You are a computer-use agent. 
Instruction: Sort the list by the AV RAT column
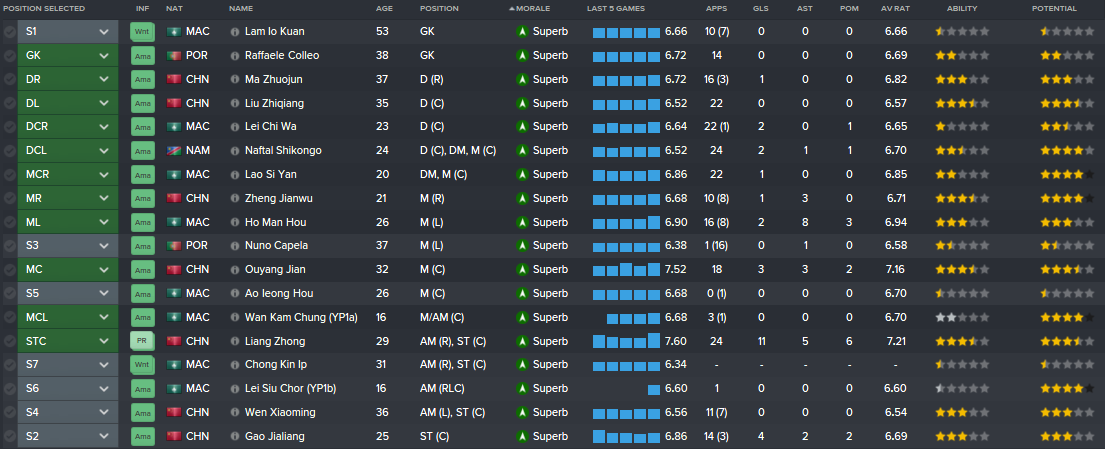coord(896,8)
